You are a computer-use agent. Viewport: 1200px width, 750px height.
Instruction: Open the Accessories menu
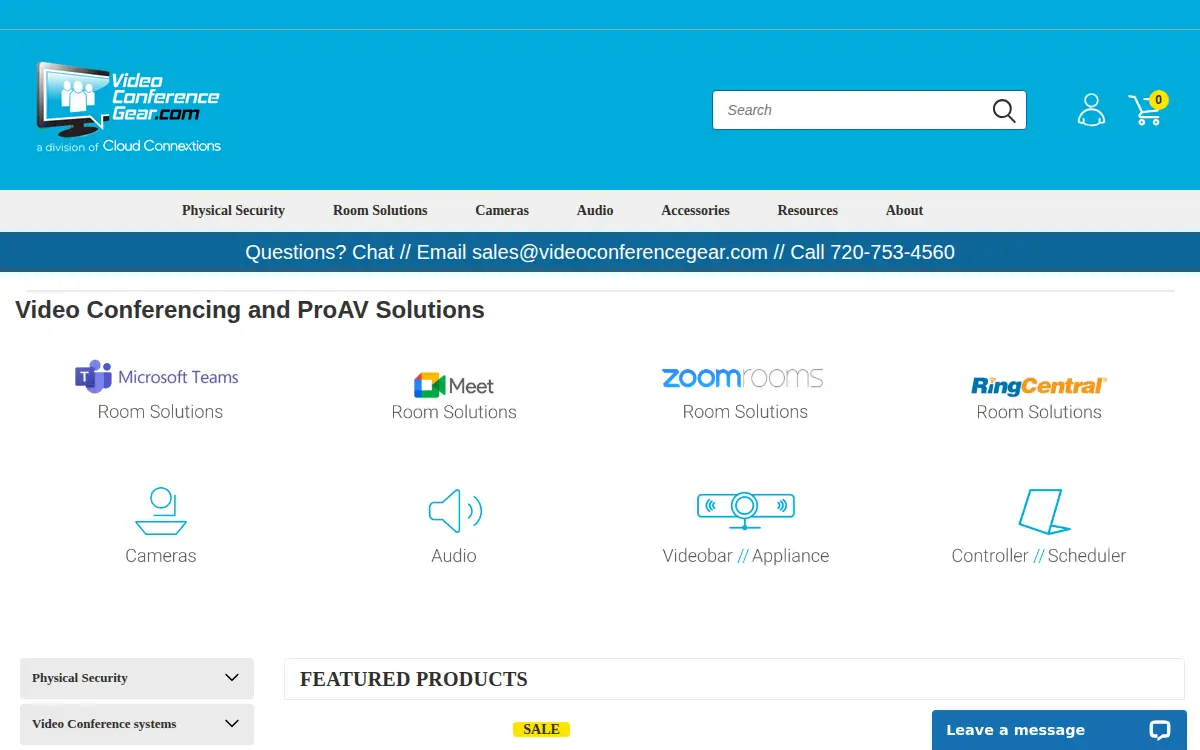[x=695, y=211]
